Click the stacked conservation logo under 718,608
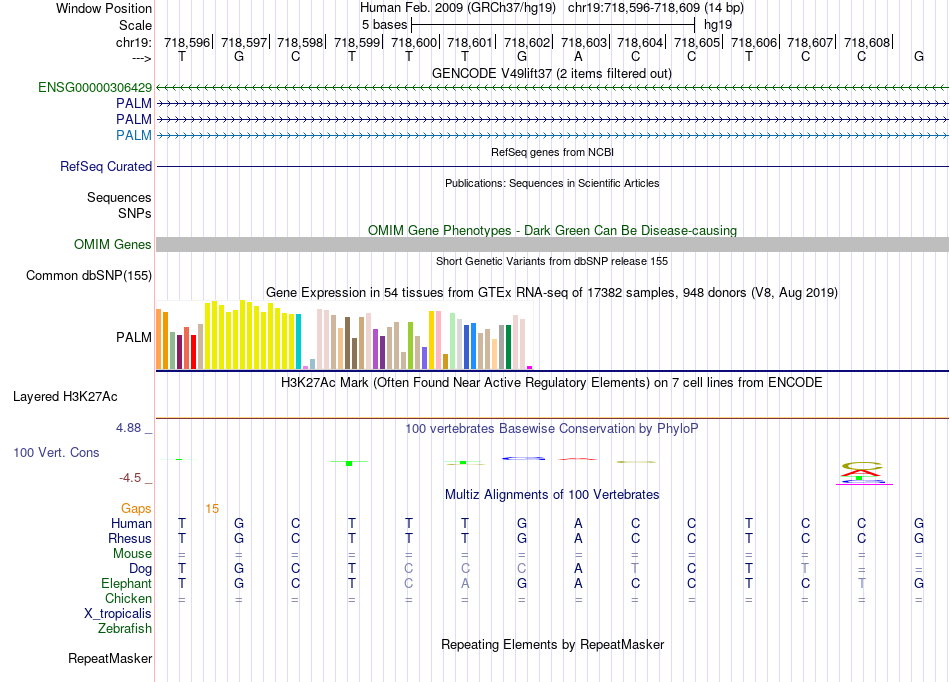 tap(862, 473)
